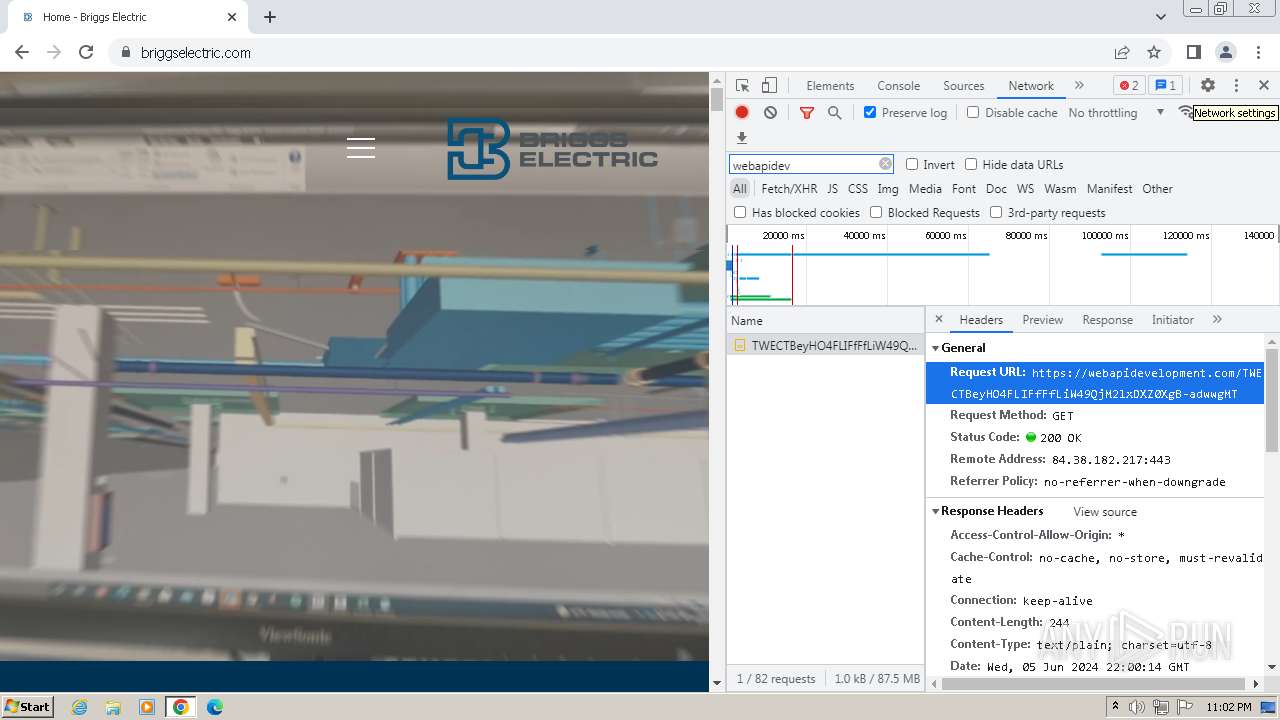Show more DevTools panels chevron
The width and height of the screenshot is (1280, 720).
(x=1079, y=86)
